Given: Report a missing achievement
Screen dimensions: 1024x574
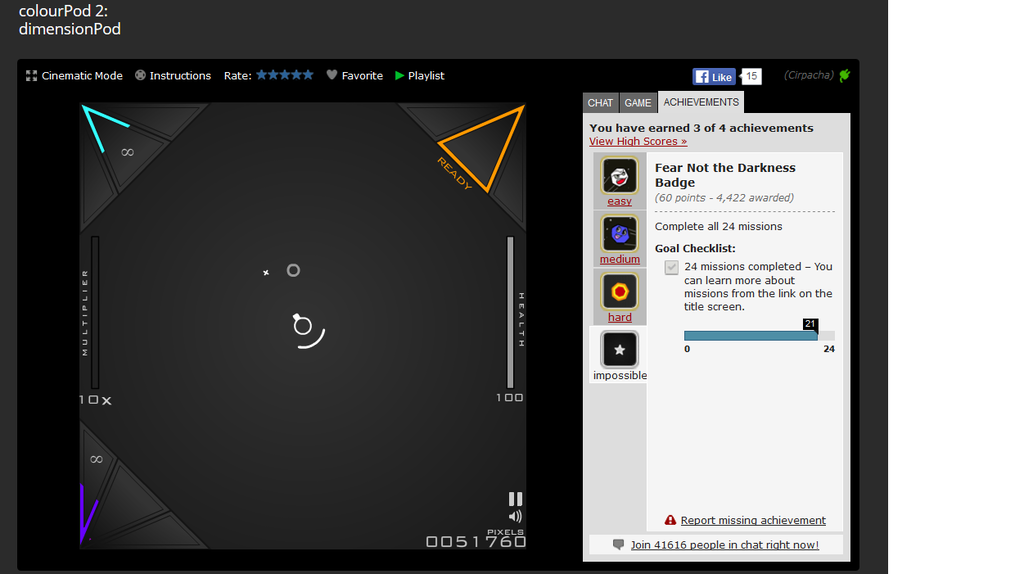Looking at the screenshot, I should pos(753,520).
